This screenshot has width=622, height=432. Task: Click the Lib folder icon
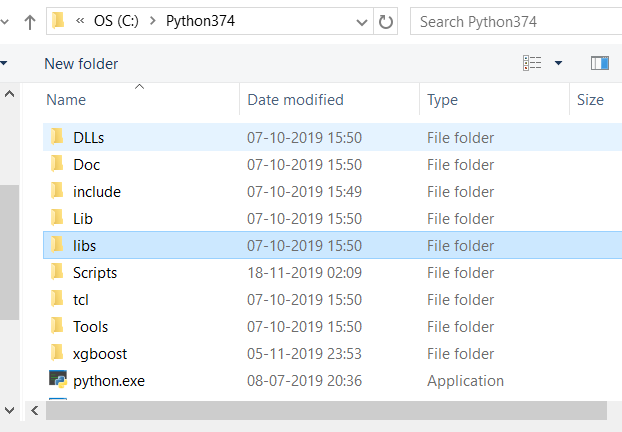point(57,217)
